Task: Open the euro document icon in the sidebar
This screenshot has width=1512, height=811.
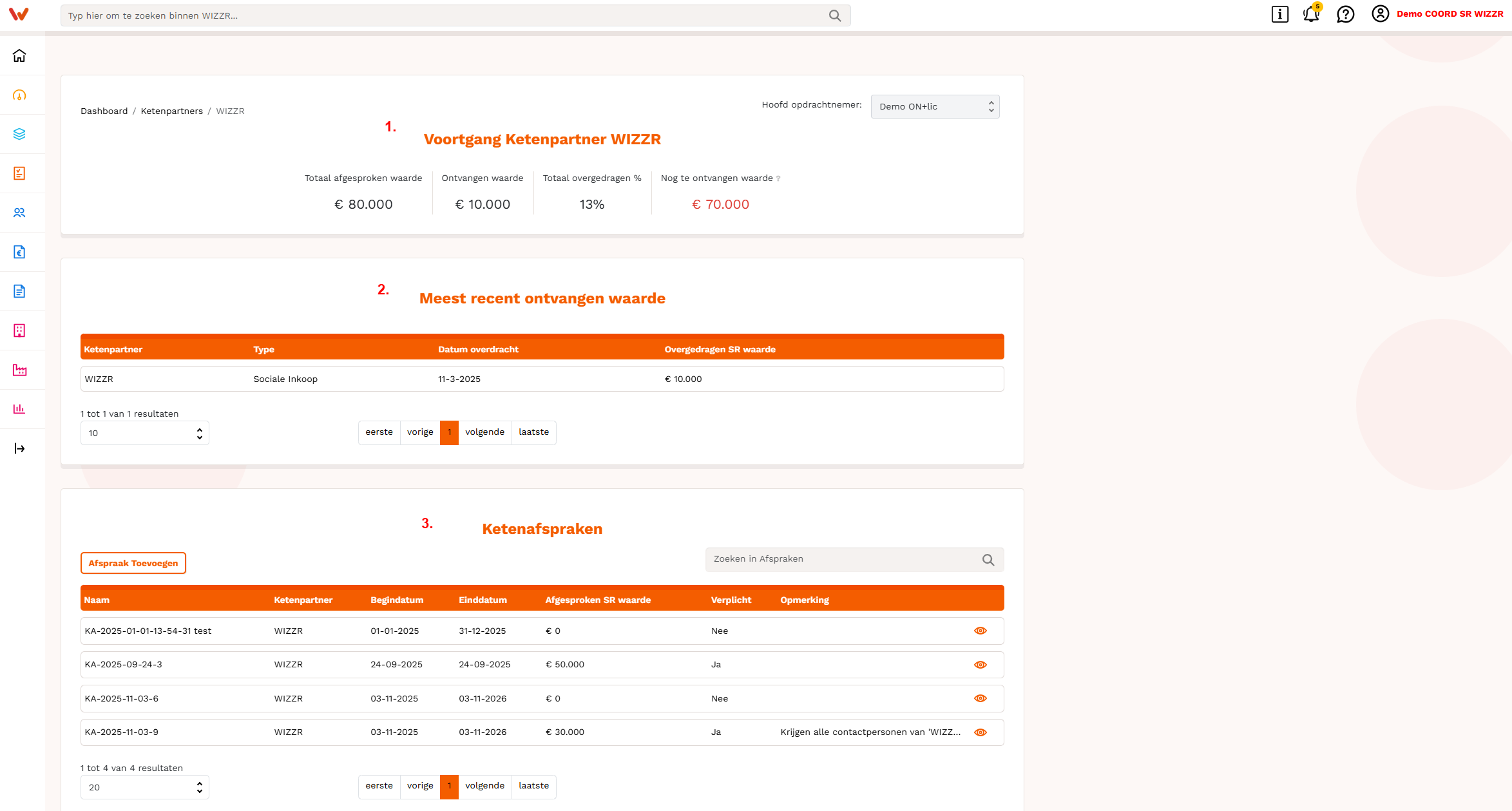Action: pyautogui.click(x=19, y=252)
